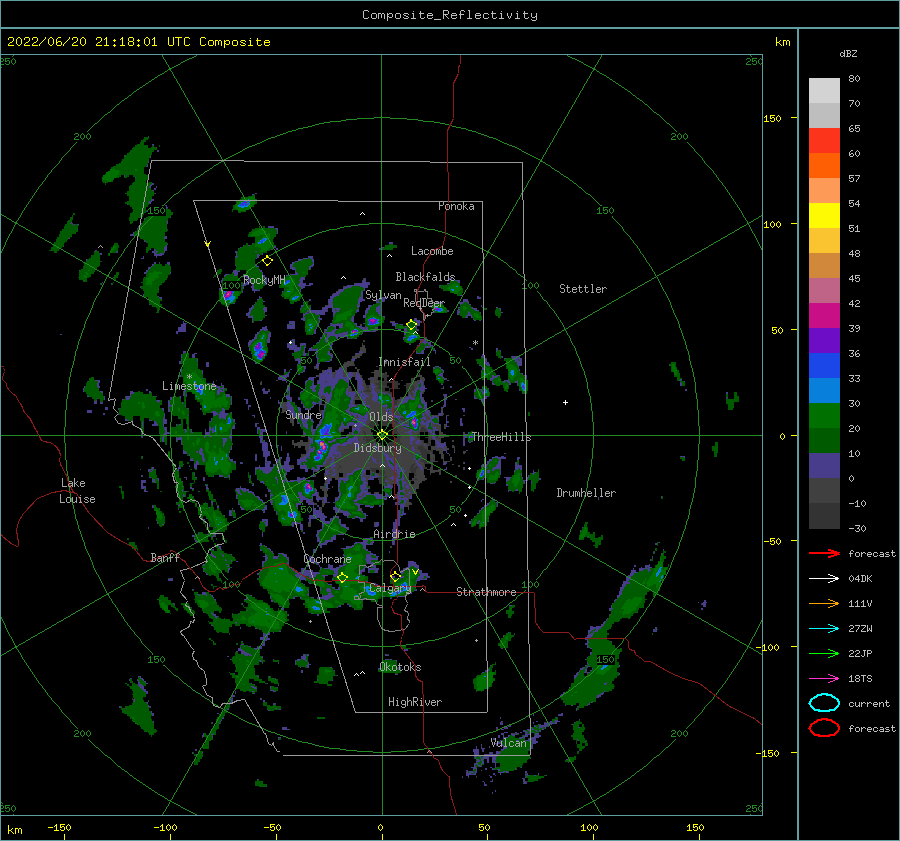This screenshot has width=900, height=841.
Task: Click the Drumheller town label
Action: tap(586, 493)
